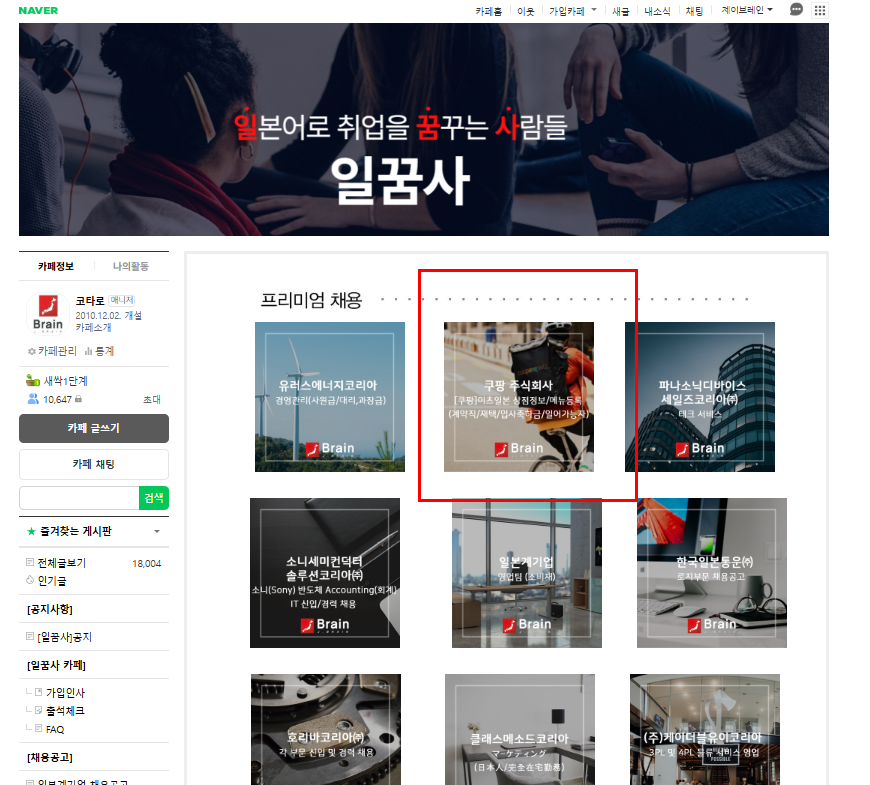
Task: Click the board icon beside 가입인사
Action: point(38,692)
